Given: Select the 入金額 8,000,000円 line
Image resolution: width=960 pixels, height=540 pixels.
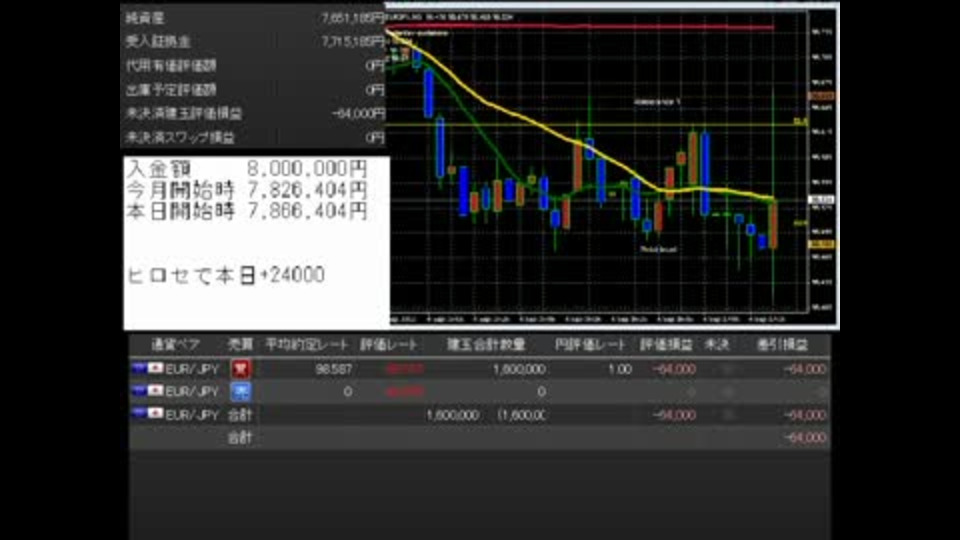Looking at the screenshot, I should tap(247, 168).
